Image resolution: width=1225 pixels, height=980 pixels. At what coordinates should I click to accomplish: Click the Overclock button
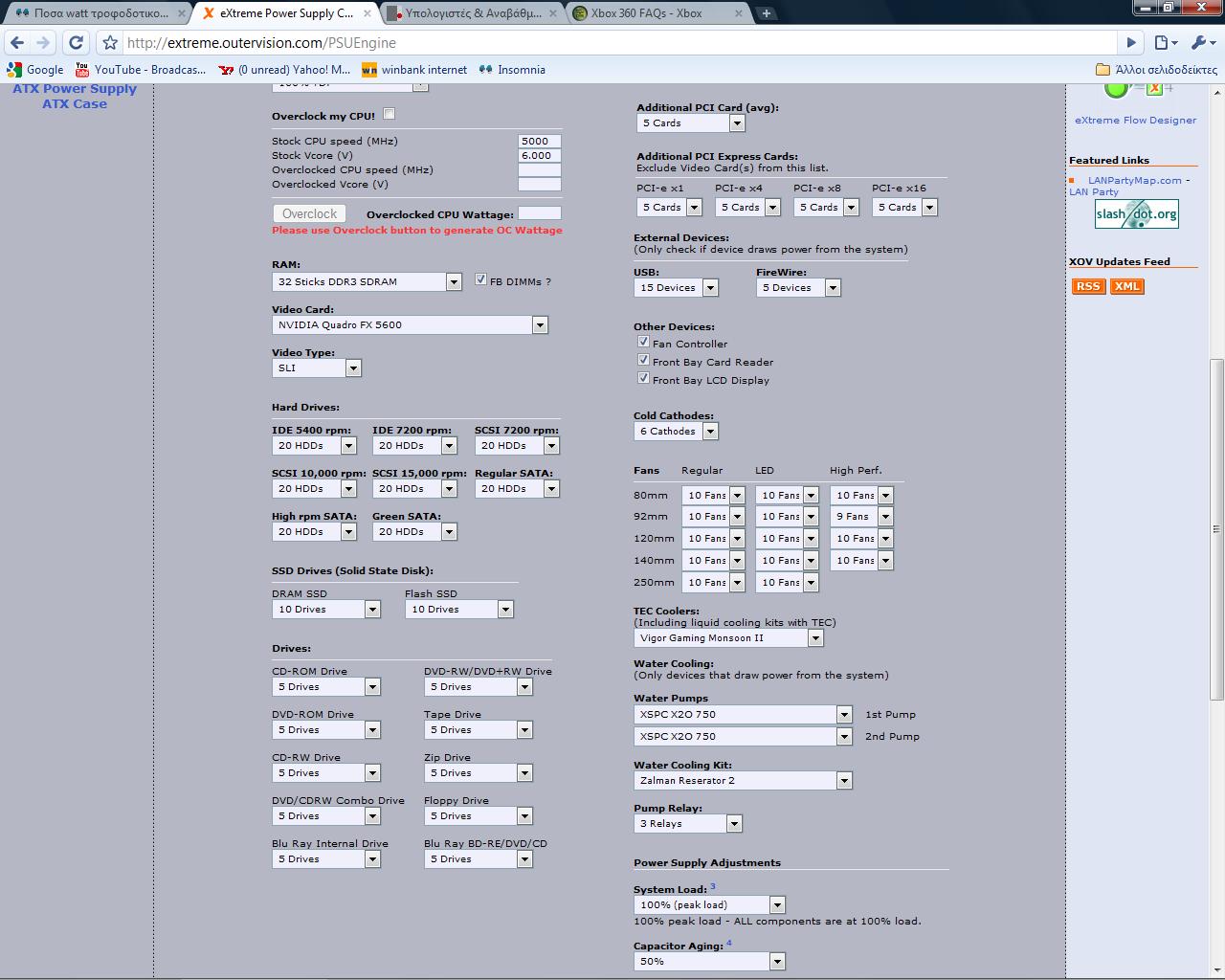(x=309, y=214)
